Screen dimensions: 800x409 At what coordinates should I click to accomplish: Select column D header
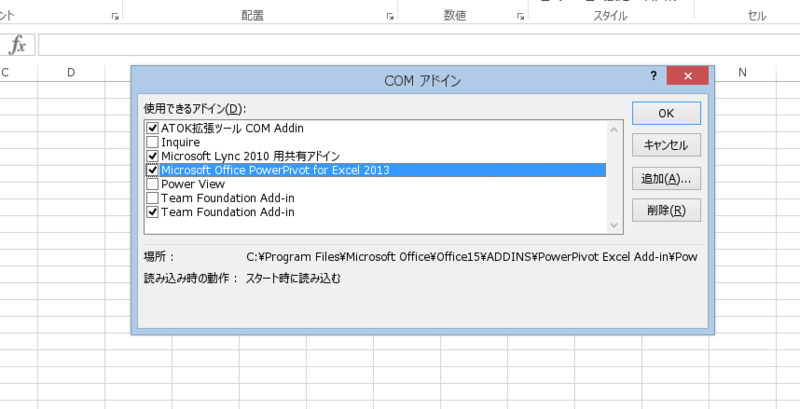pos(71,73)
